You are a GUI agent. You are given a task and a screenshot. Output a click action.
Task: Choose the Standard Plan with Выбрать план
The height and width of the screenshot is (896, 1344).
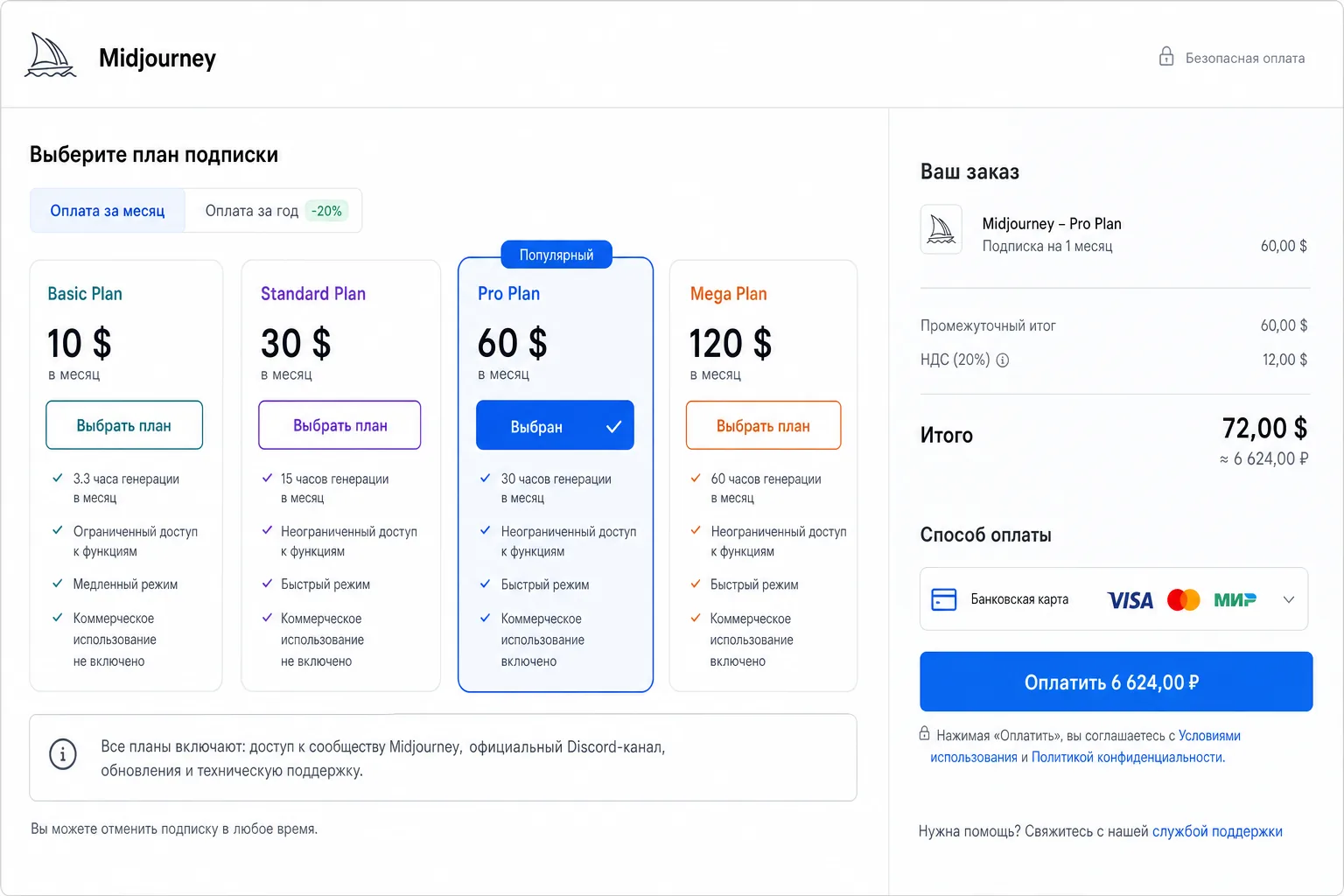339,425
